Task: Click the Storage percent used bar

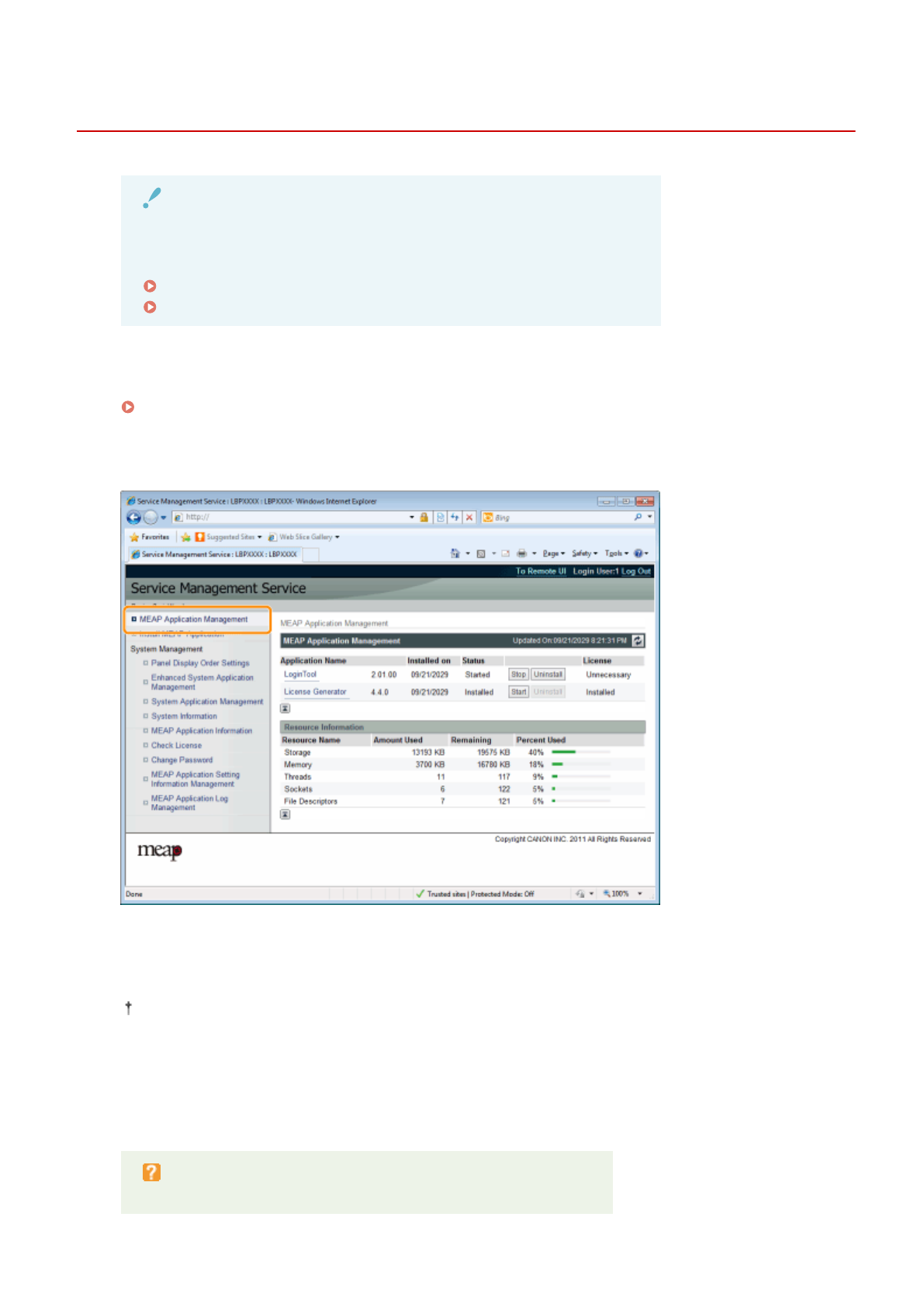Action: coord(580,752)
